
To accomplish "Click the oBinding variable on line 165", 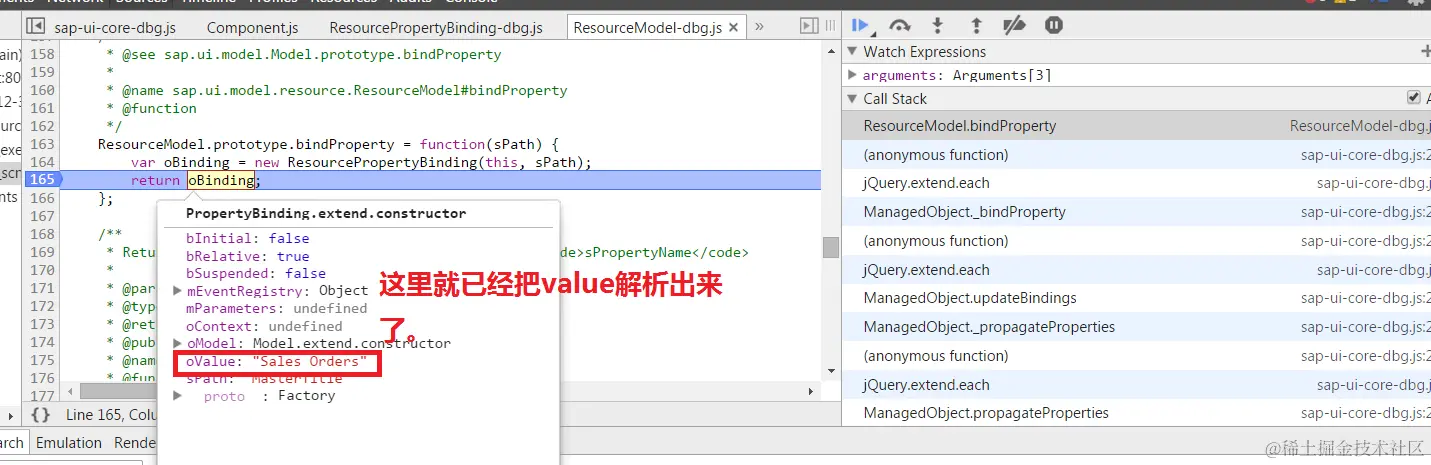I will tap(221, 180).
